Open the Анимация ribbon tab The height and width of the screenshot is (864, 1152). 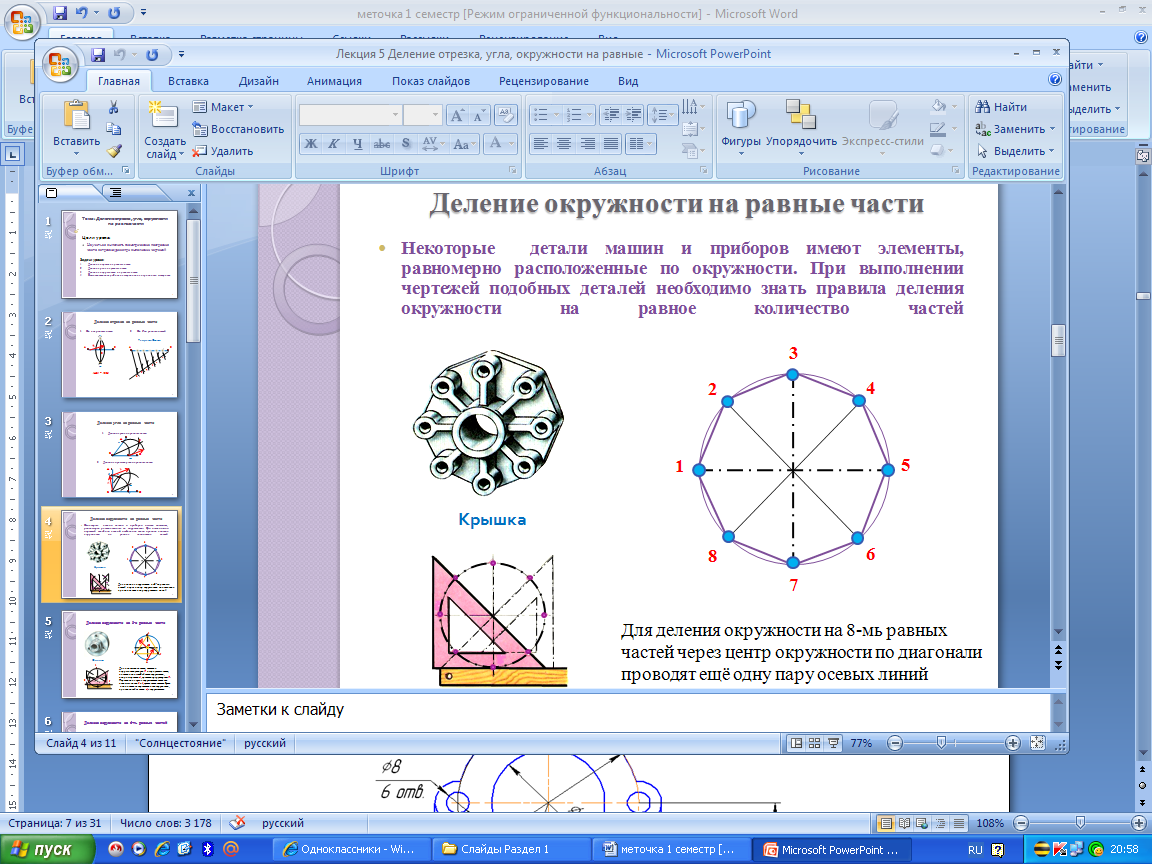click(x=334, y=81)
